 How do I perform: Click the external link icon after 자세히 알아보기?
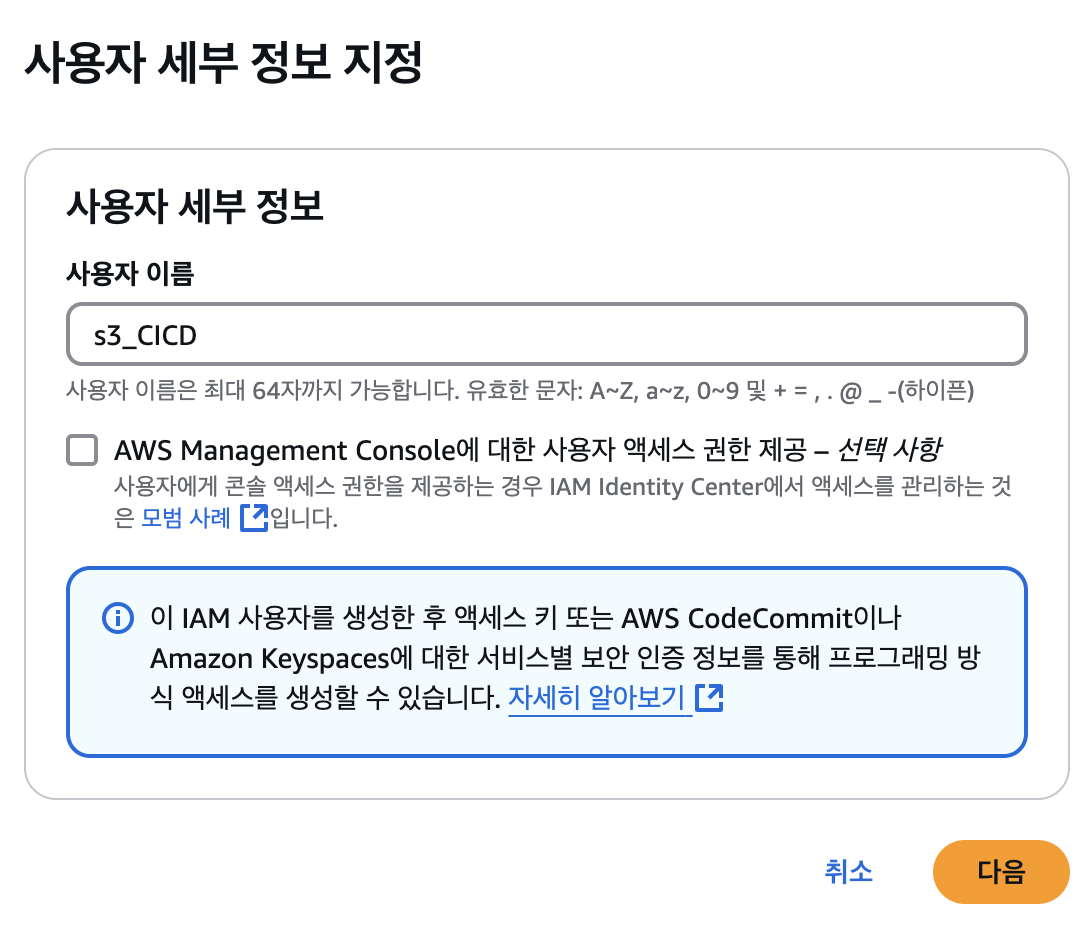tap(708, 697)
